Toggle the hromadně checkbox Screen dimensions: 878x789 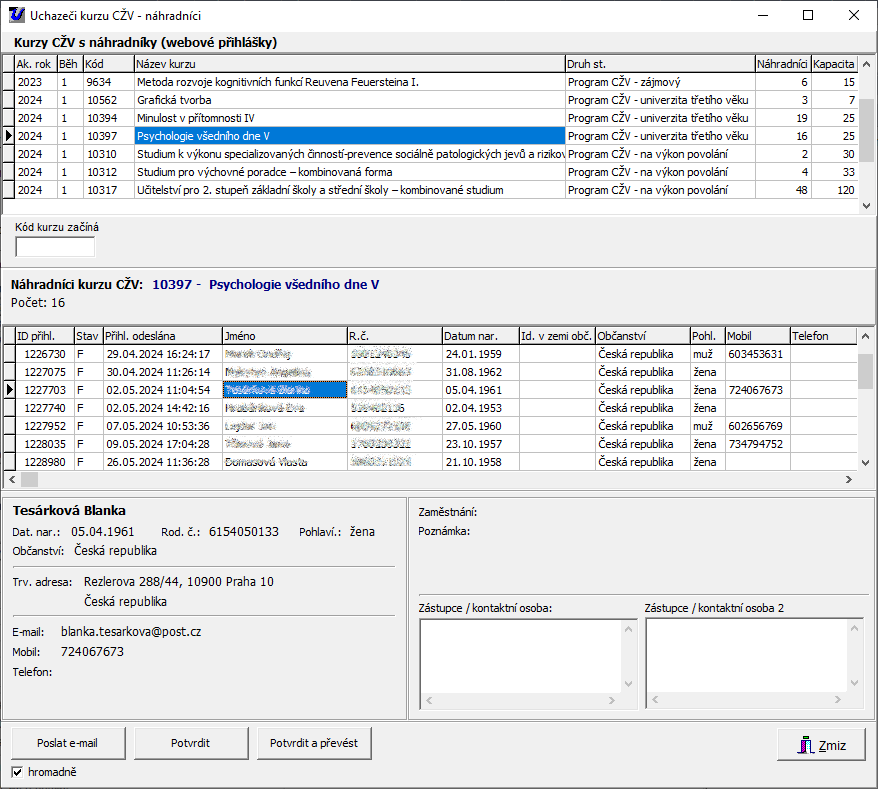17,772
